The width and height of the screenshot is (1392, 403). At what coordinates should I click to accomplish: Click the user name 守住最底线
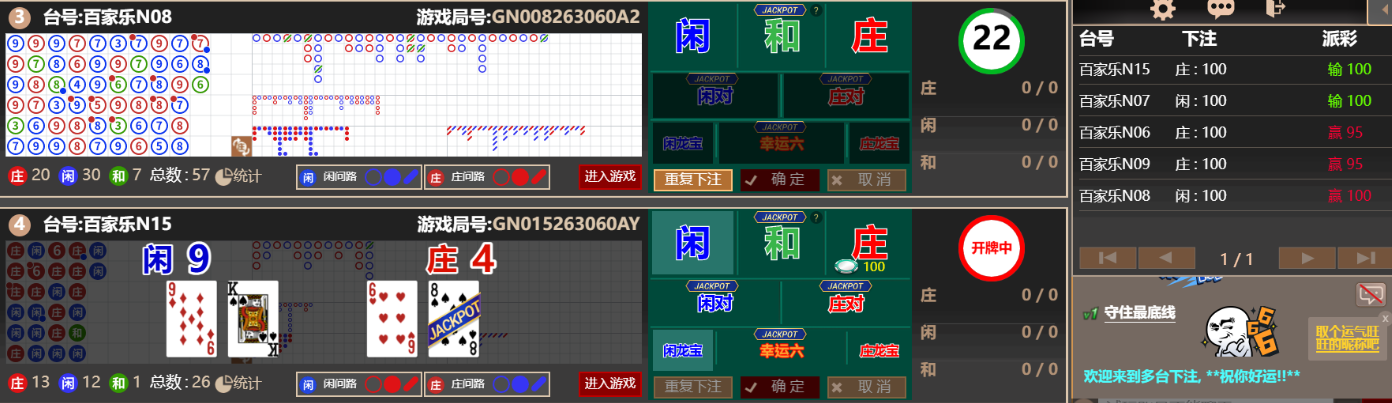[1139, 313]
